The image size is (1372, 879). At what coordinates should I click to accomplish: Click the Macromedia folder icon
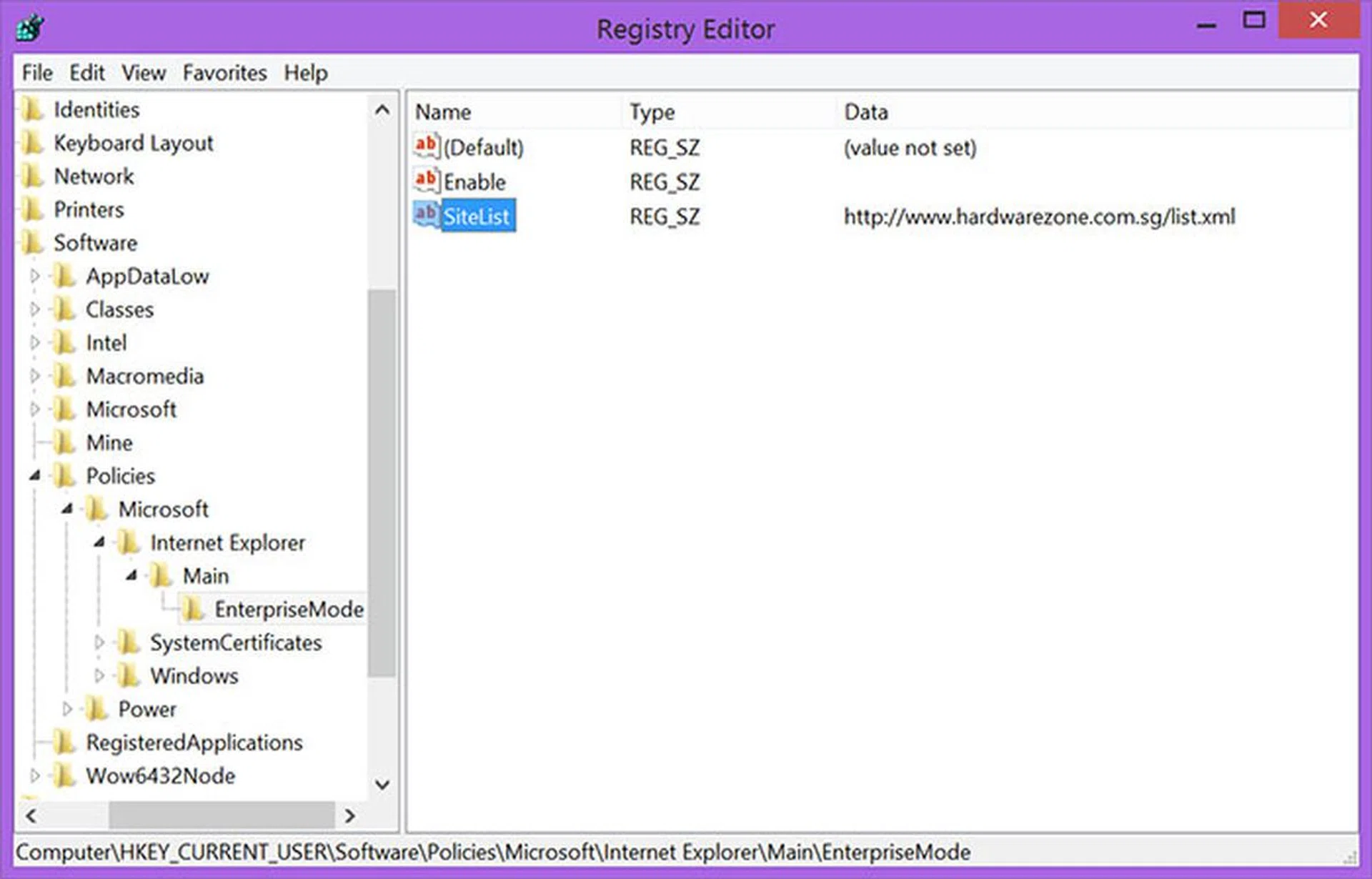65,376
